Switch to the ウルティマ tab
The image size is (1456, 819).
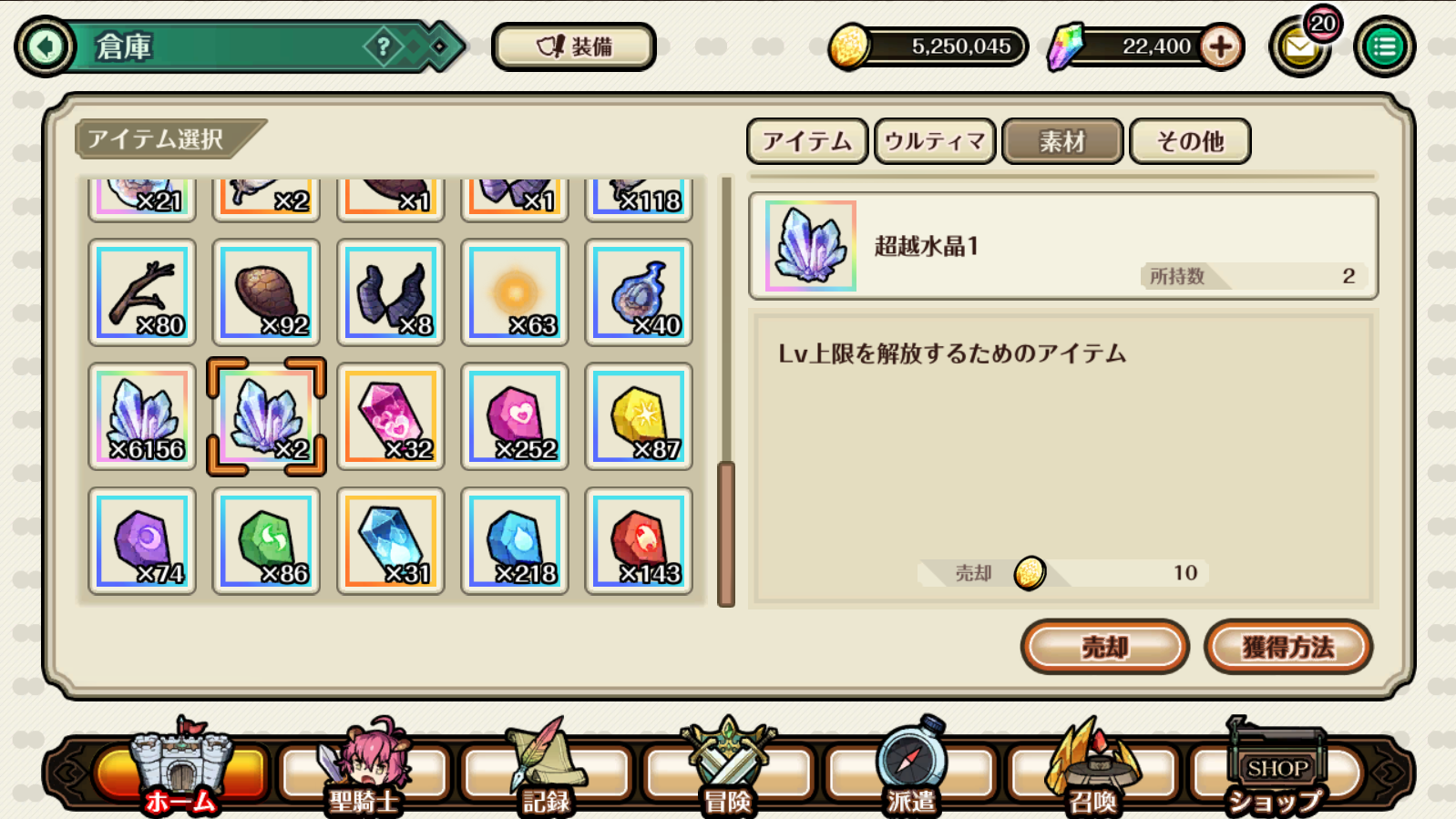pos(935,141)
